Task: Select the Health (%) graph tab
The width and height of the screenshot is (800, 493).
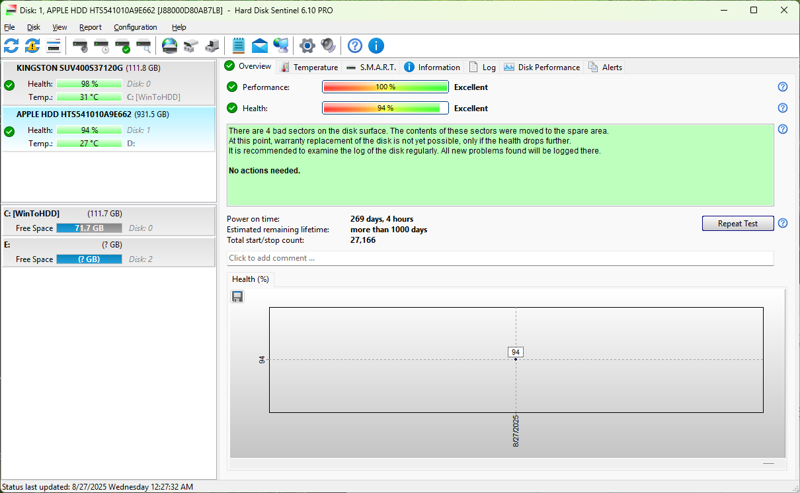Action: [x=250, y=279]
